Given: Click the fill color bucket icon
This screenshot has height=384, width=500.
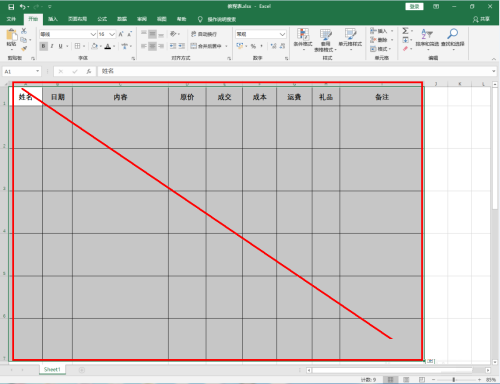Looking at the screenshot, I should [x=95, y=46].
